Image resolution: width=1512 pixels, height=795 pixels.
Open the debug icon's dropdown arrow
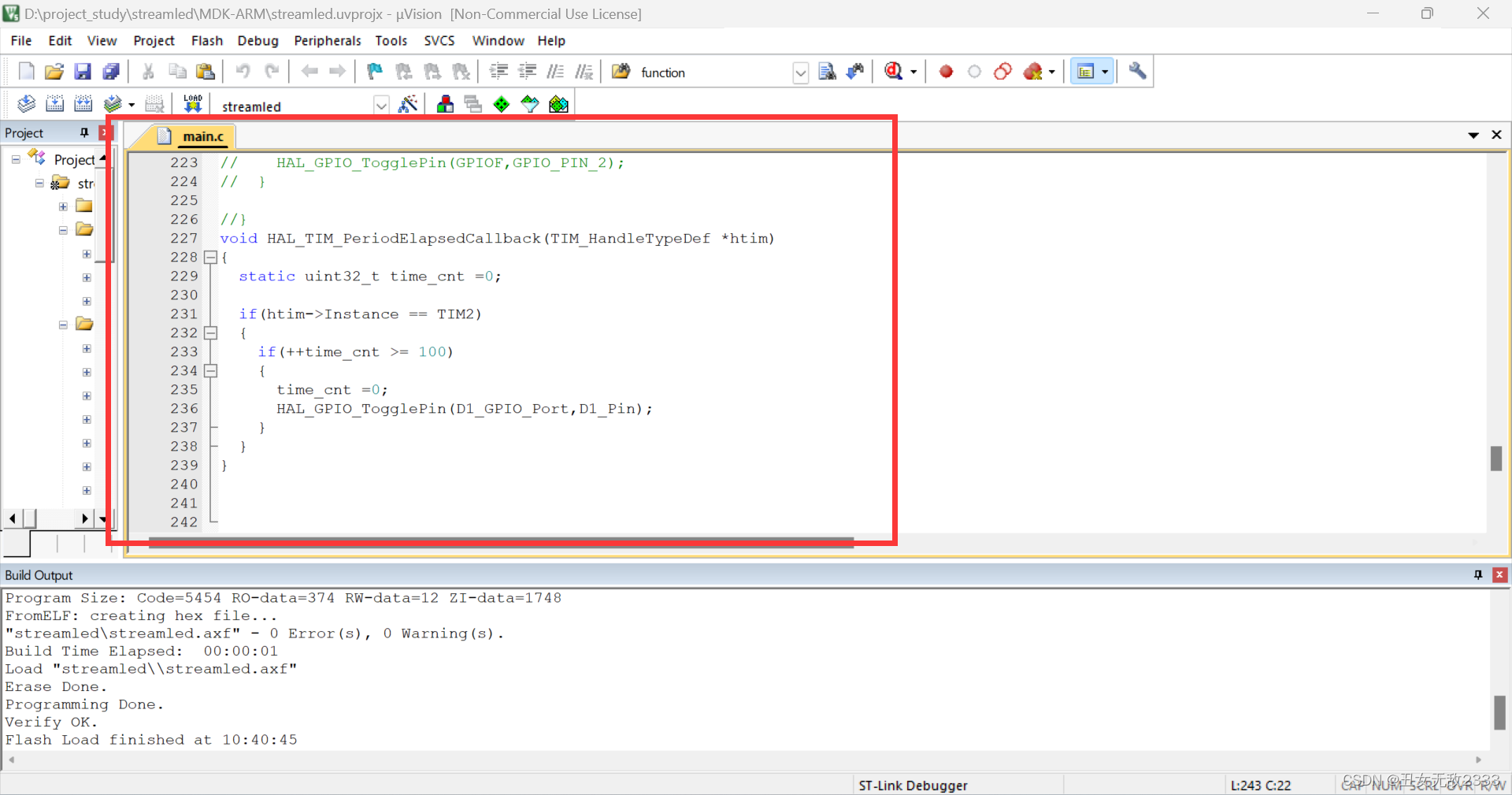coord(913,72)
